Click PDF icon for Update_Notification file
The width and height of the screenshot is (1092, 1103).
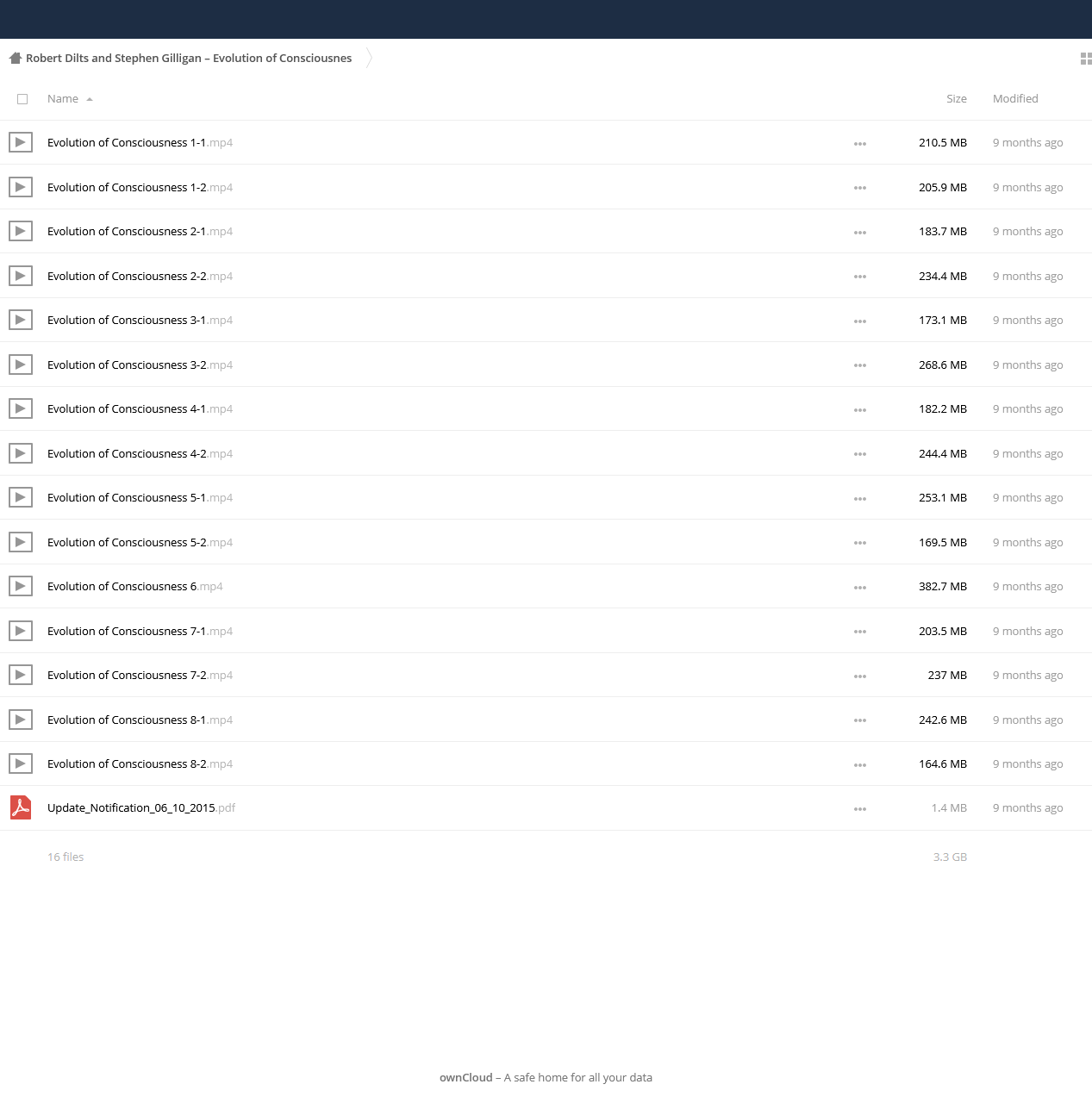click(21, 807)
